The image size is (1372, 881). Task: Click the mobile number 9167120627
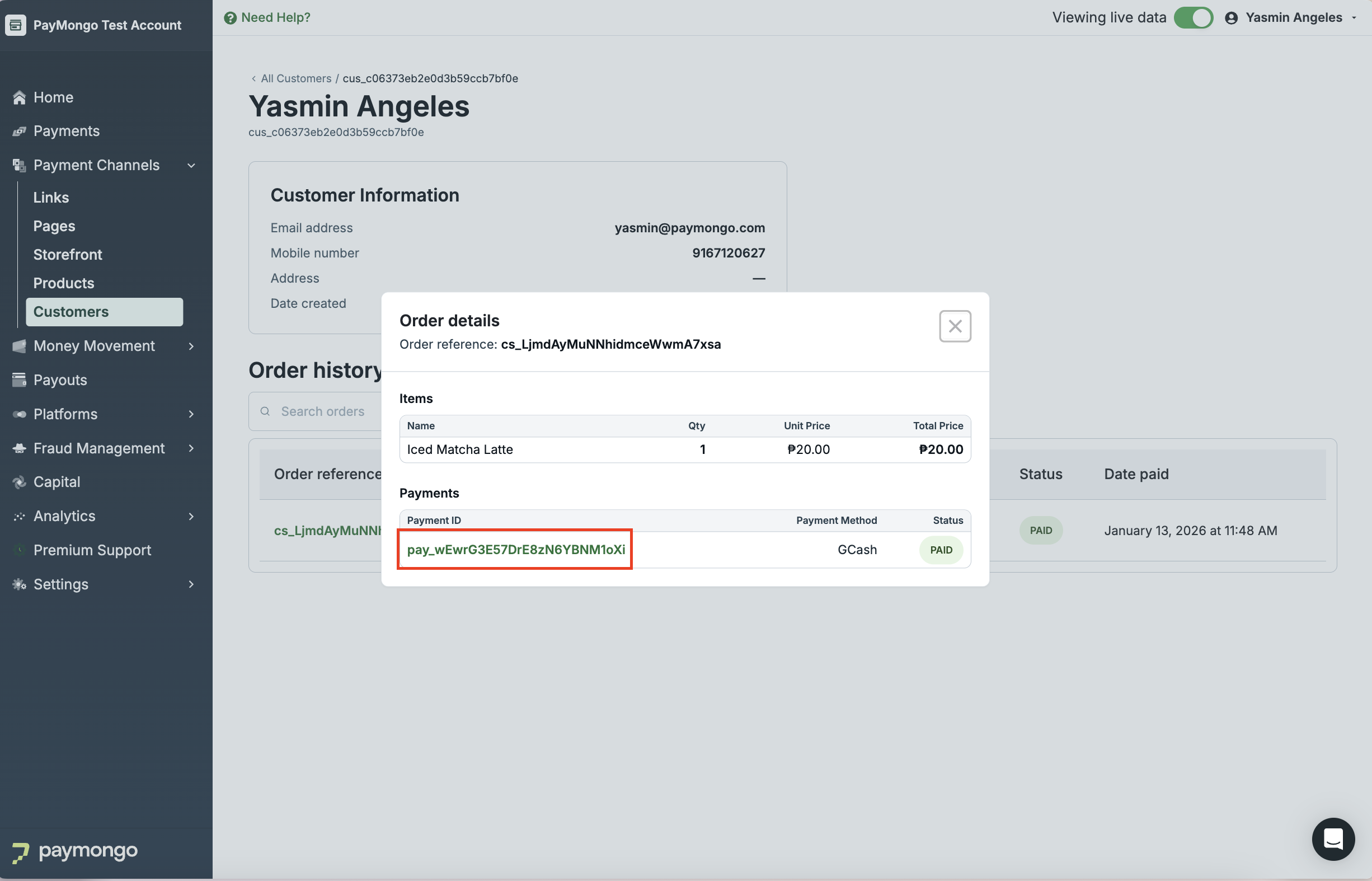coord(728,253)
